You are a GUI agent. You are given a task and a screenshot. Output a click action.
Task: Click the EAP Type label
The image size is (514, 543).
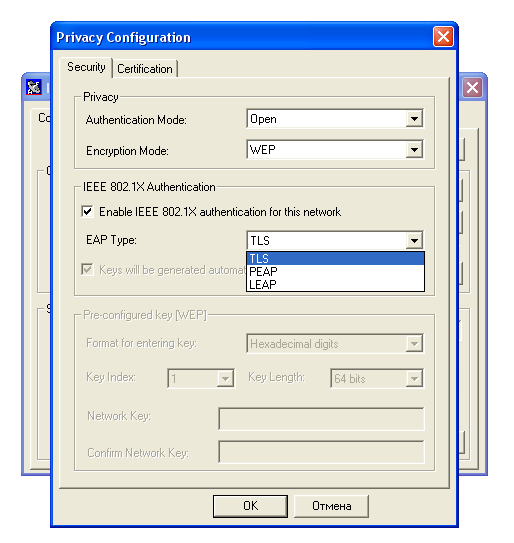click(111, 240)
